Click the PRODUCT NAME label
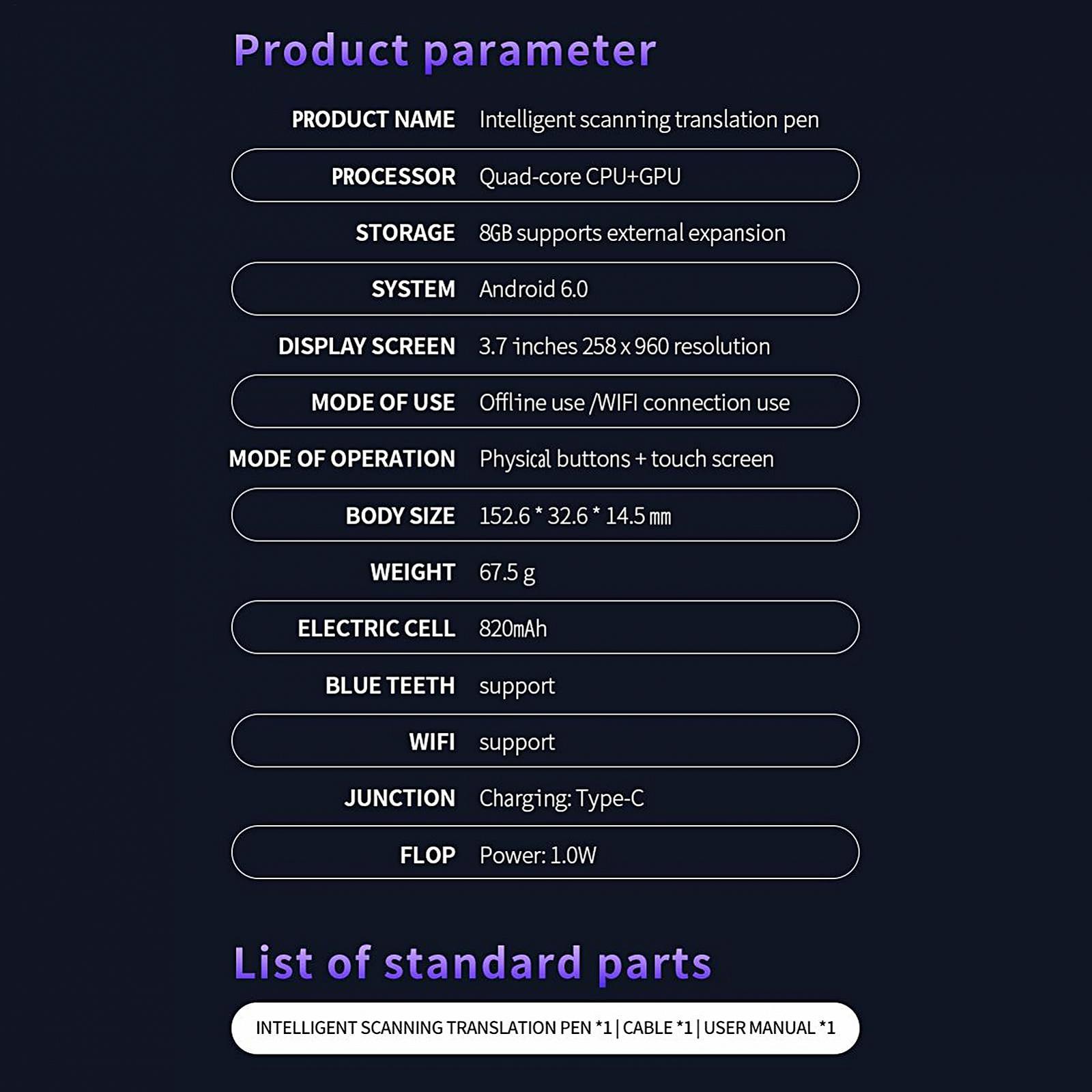 coord(373,119)
